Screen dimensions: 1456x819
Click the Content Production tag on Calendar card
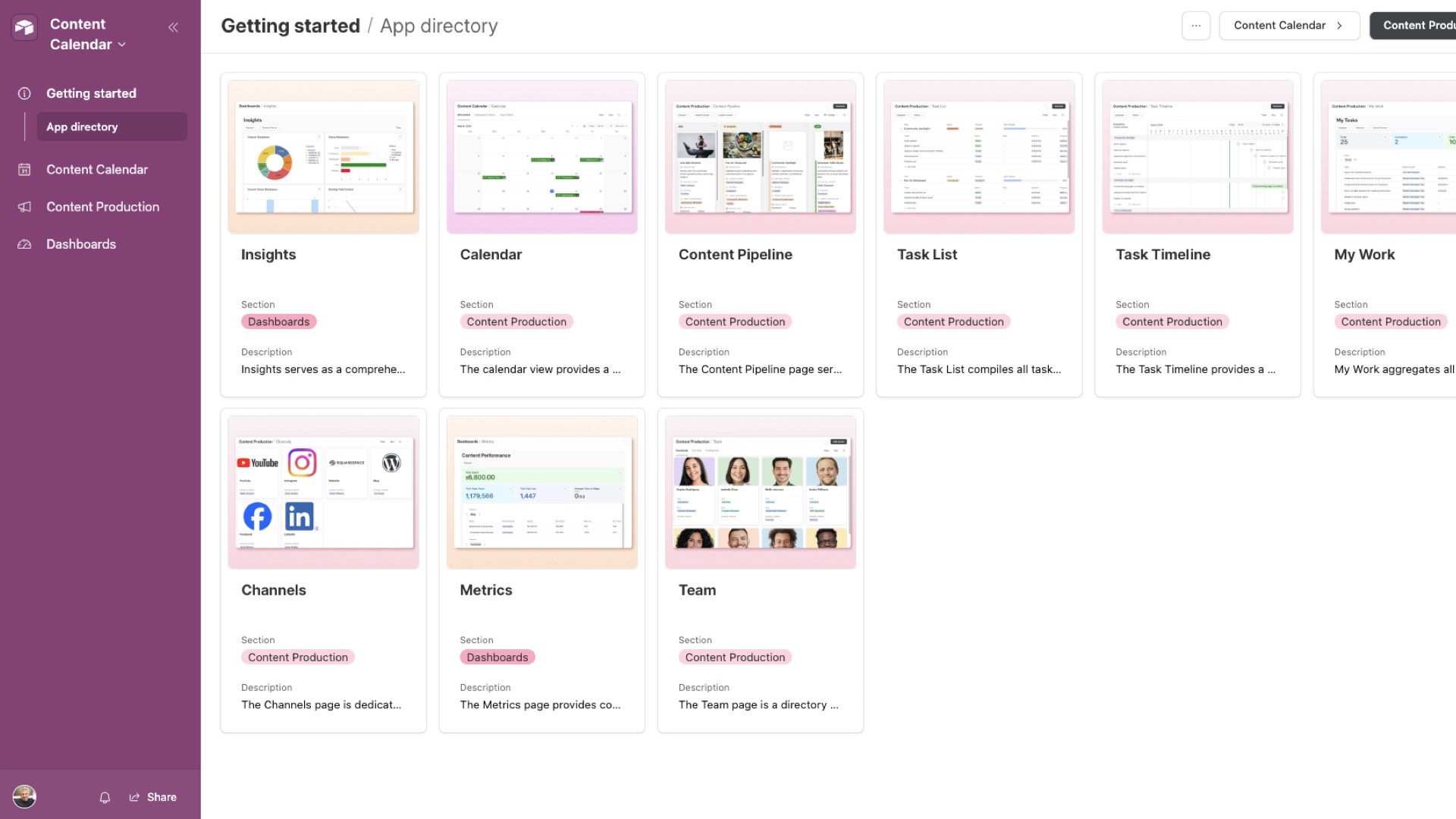pos(516,322)
